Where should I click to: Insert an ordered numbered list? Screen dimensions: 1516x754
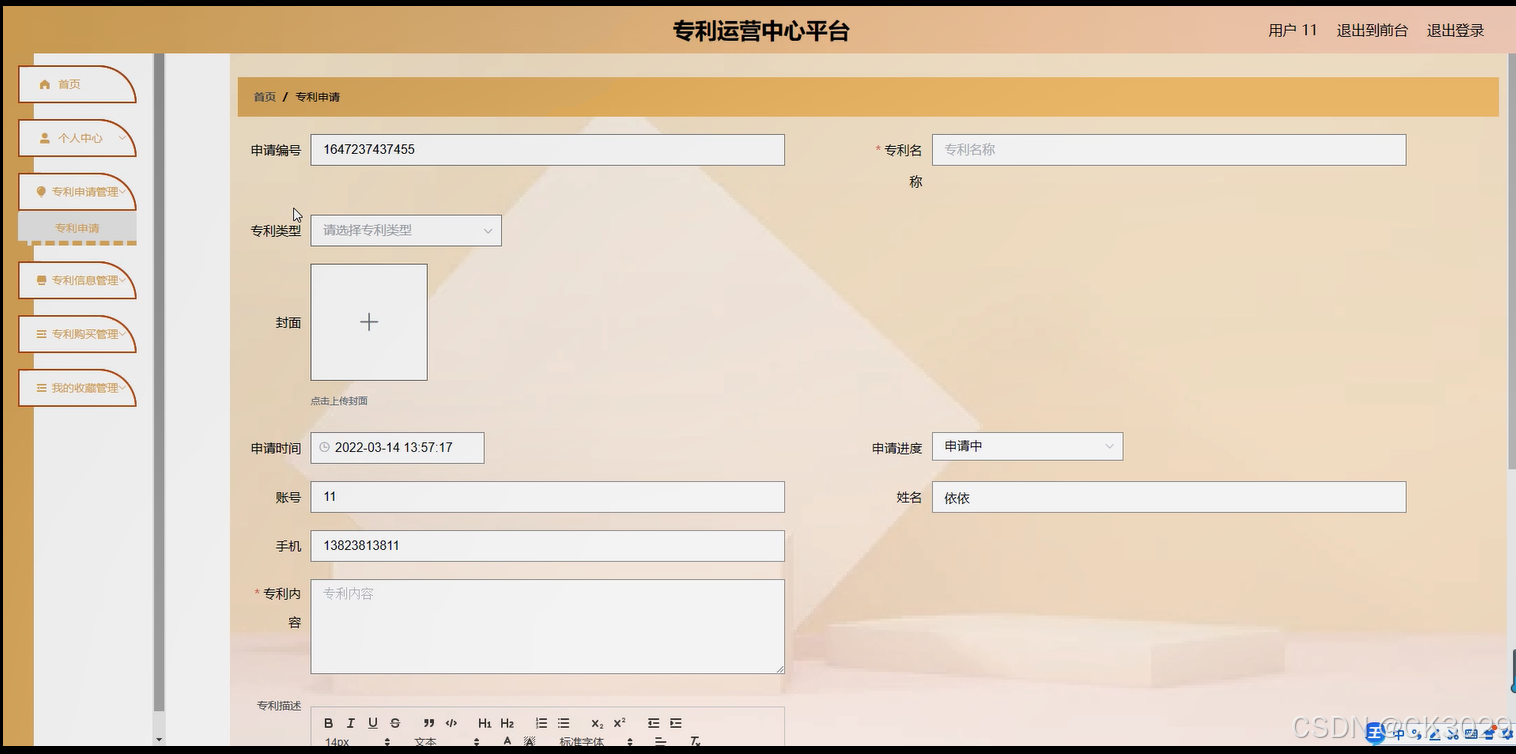click(541, 723)
